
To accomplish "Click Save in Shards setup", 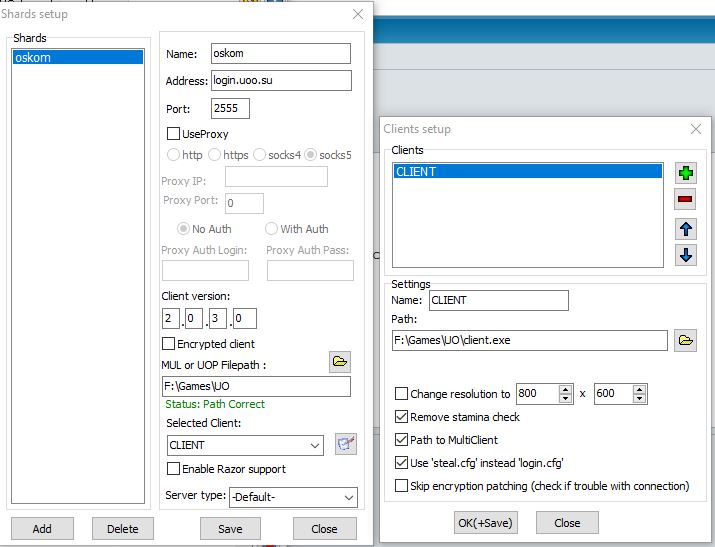I will 231,528.
